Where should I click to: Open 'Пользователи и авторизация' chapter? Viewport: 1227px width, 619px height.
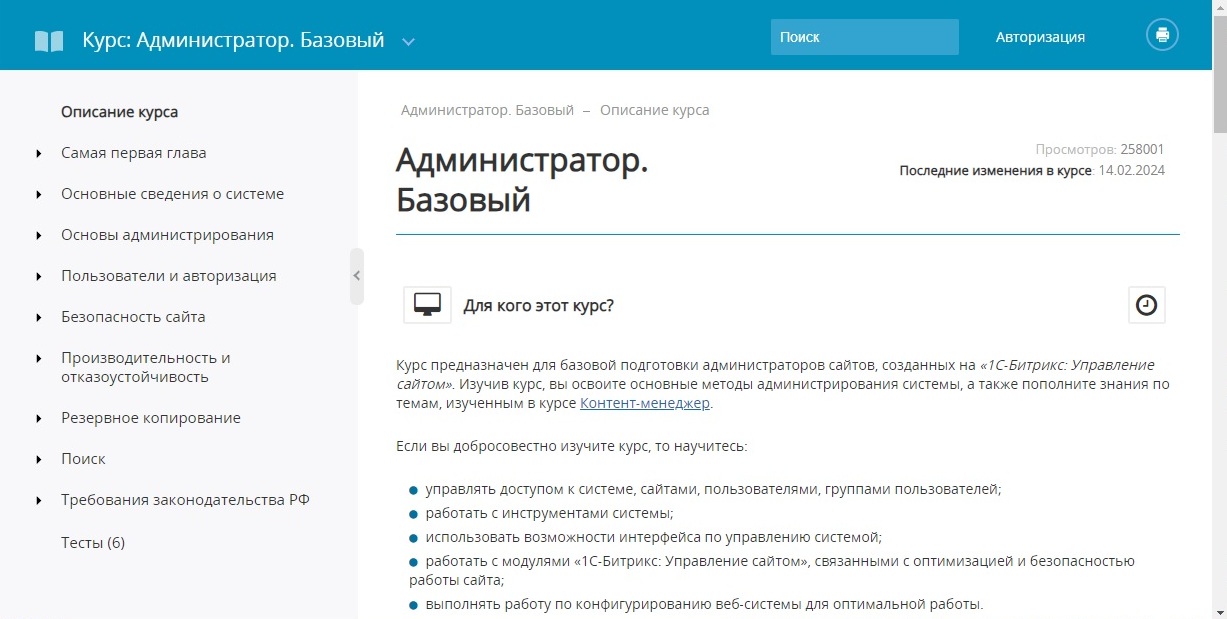coord(168,276)
